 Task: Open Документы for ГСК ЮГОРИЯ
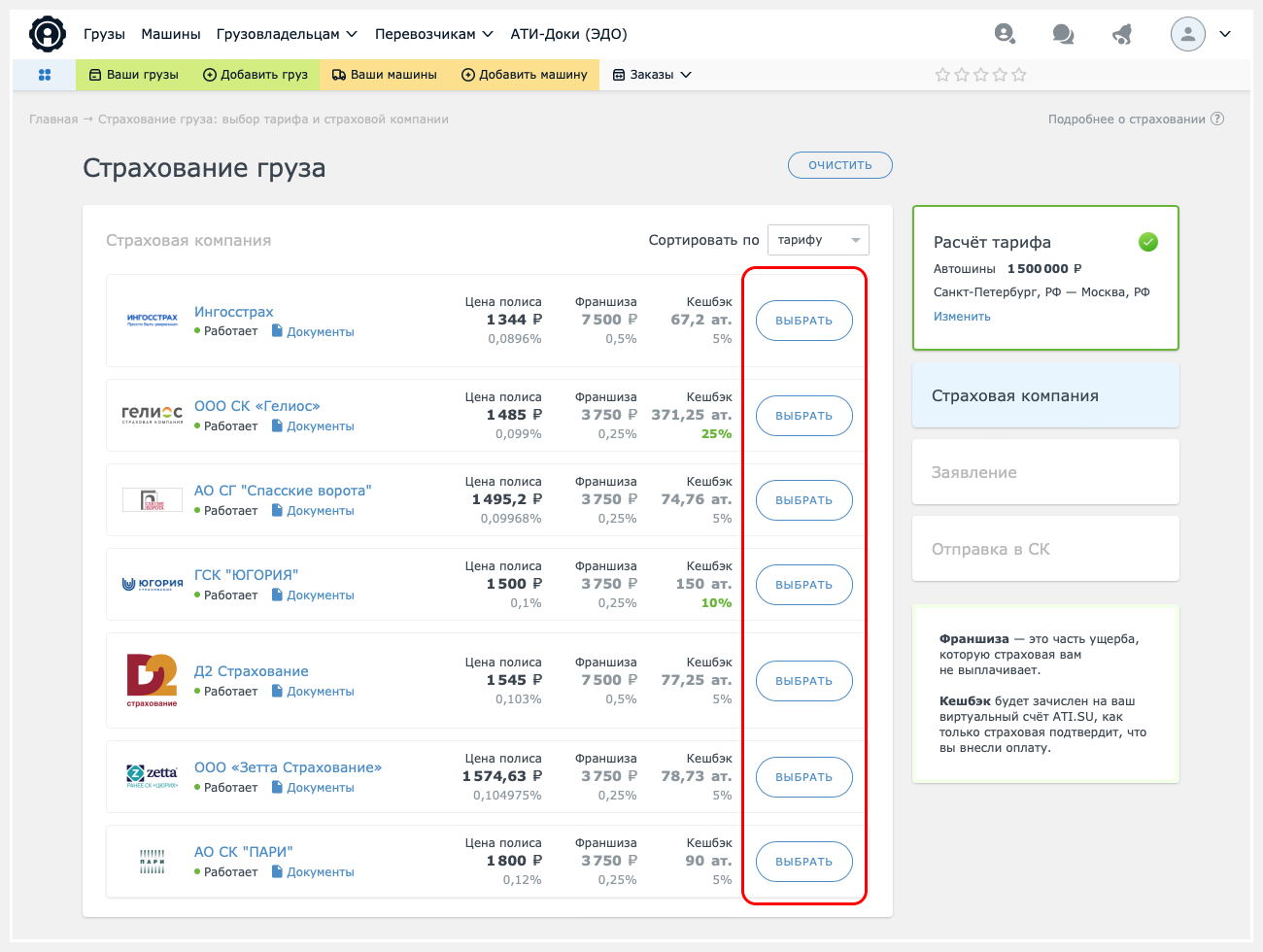point(312,595)
